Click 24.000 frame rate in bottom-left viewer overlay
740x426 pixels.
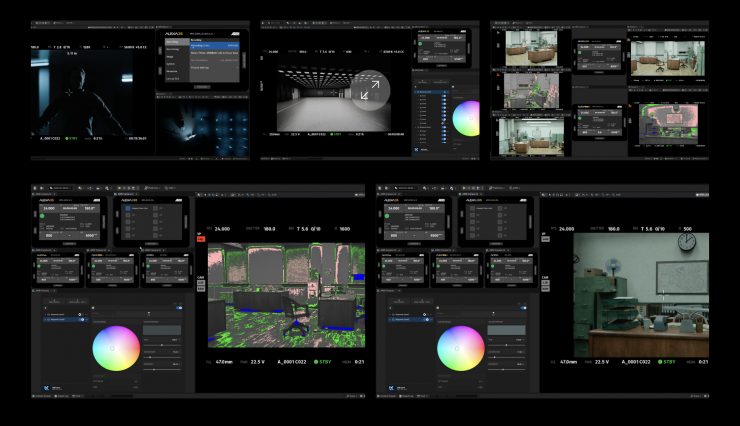tap(222, 229)
